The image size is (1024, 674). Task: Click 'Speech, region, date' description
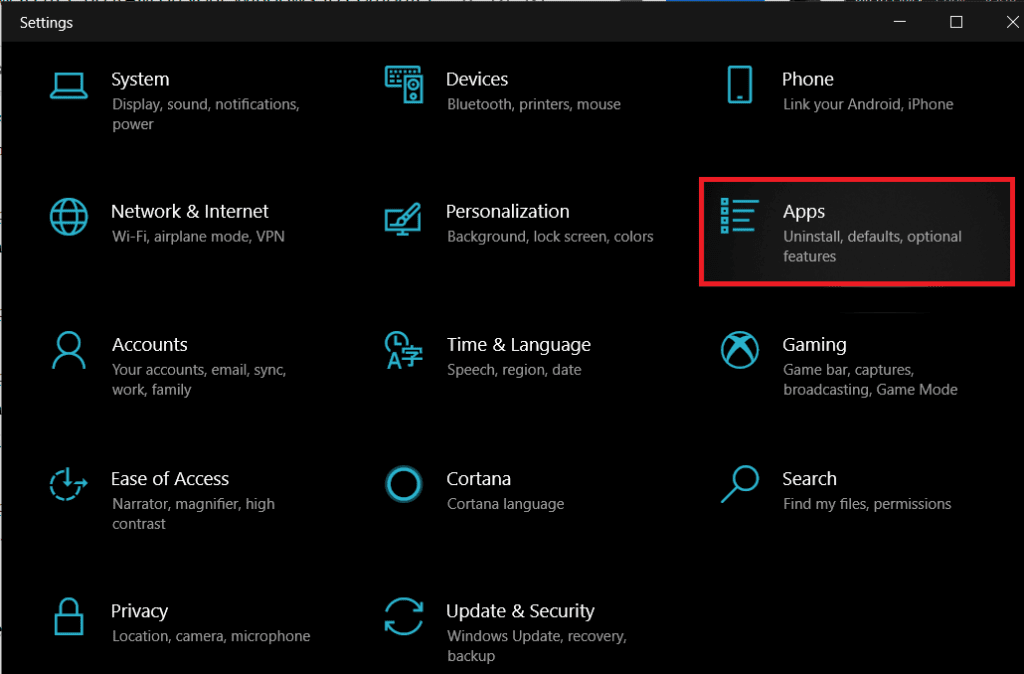(514, 370)
